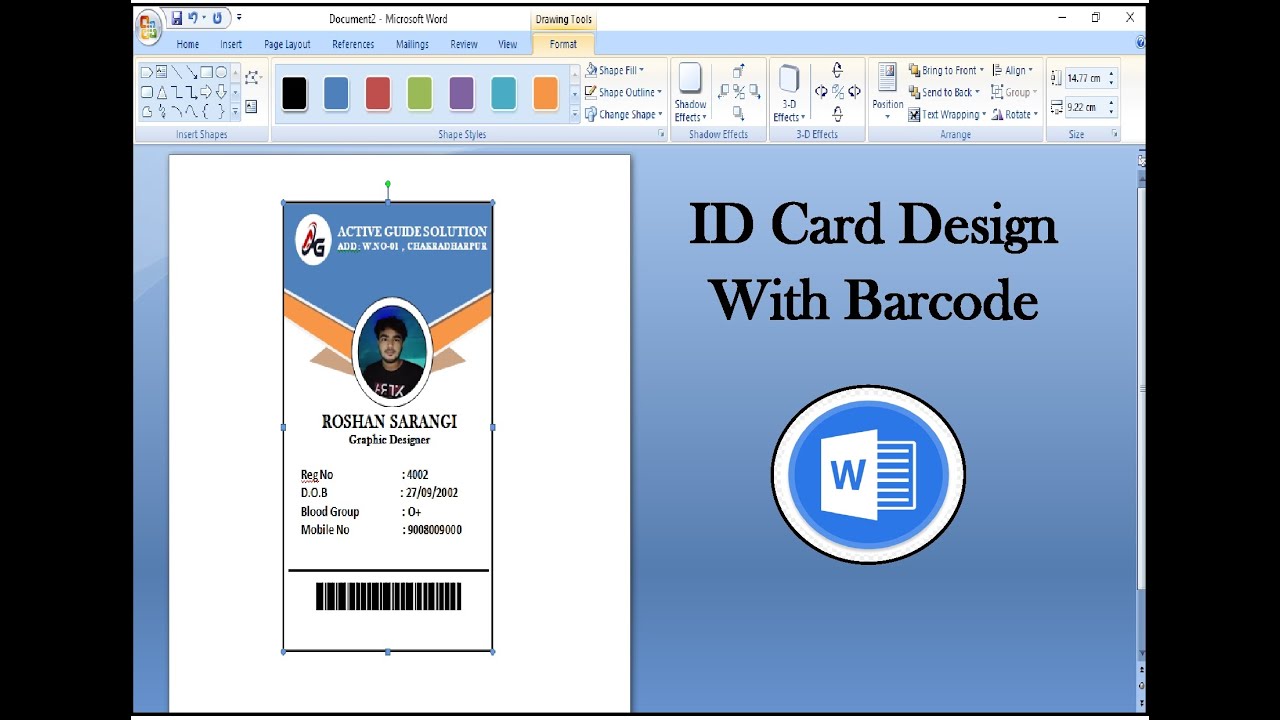Open the 3-D Effects dropdown

tap(789, 93)
